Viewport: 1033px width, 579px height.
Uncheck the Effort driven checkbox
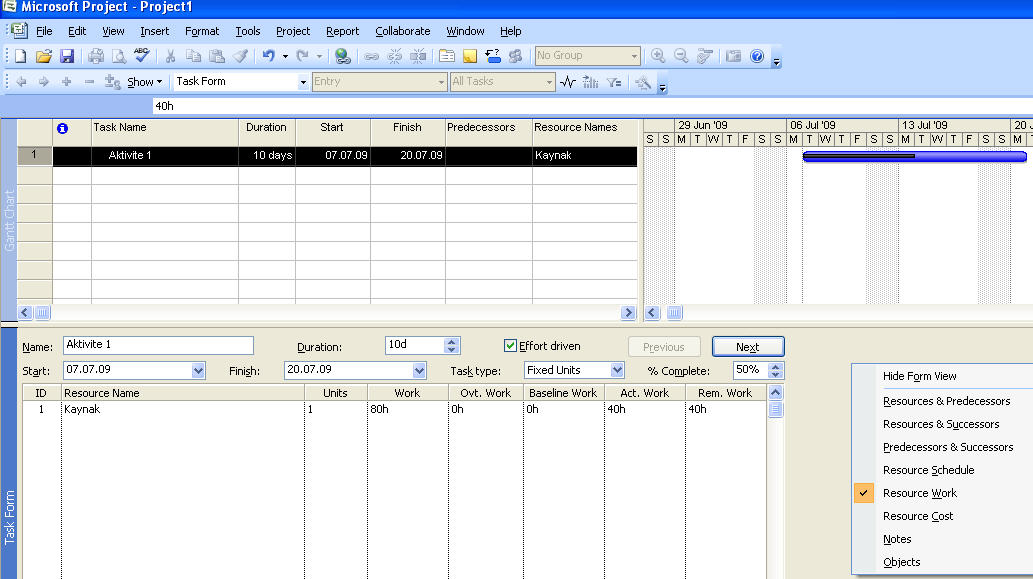[x=511, y=346]
